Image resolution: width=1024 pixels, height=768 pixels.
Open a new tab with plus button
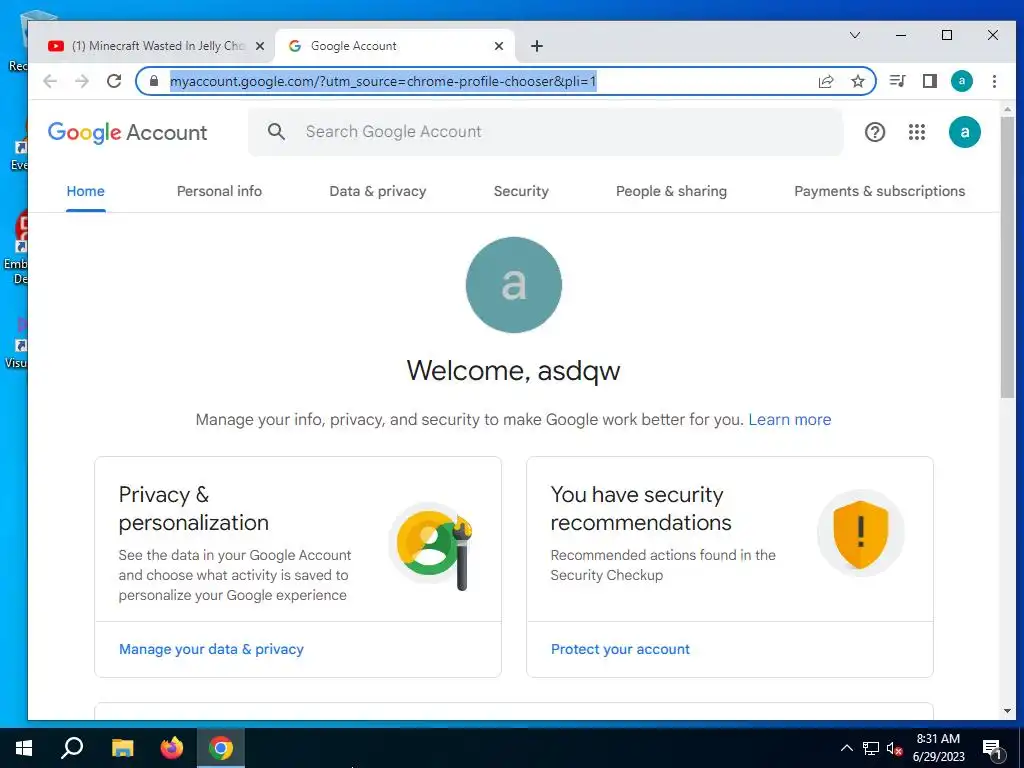537,46
